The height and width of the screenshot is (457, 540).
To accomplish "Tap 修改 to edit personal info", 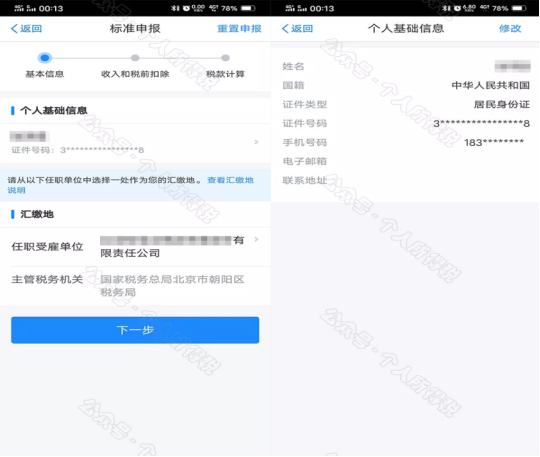I will pyautogui.click(x=510, y=29).
